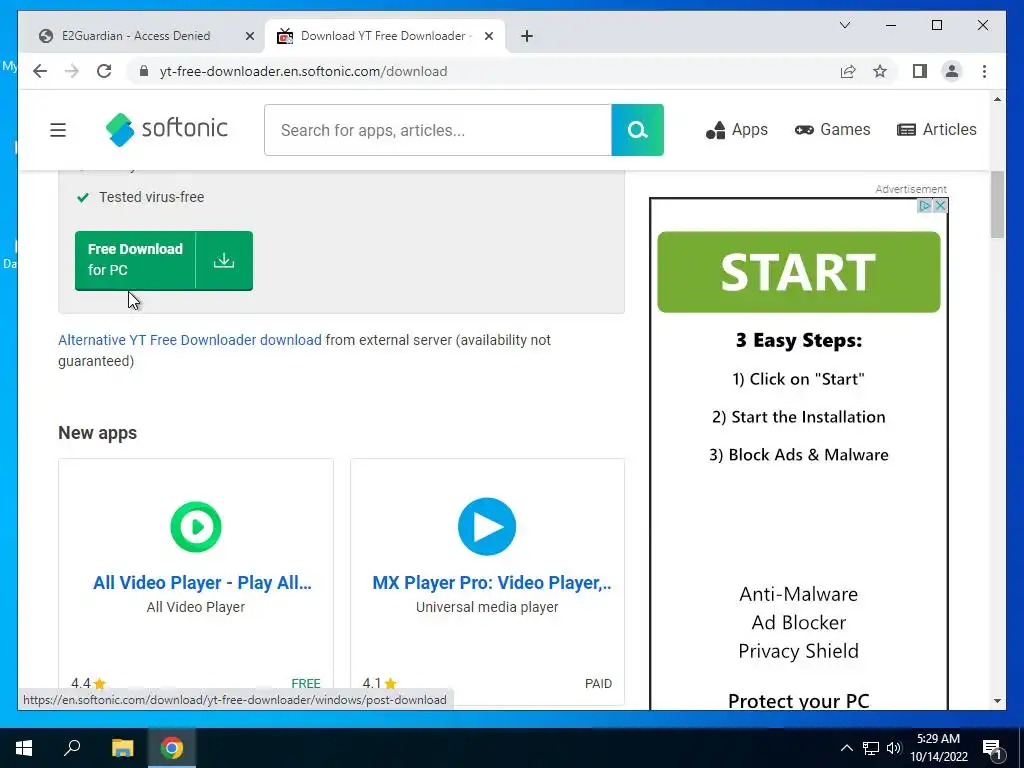The image size is (1024, 768).
Task: Open Alternative YT Free Downloader download link
Action: click(x=189, y=340)
